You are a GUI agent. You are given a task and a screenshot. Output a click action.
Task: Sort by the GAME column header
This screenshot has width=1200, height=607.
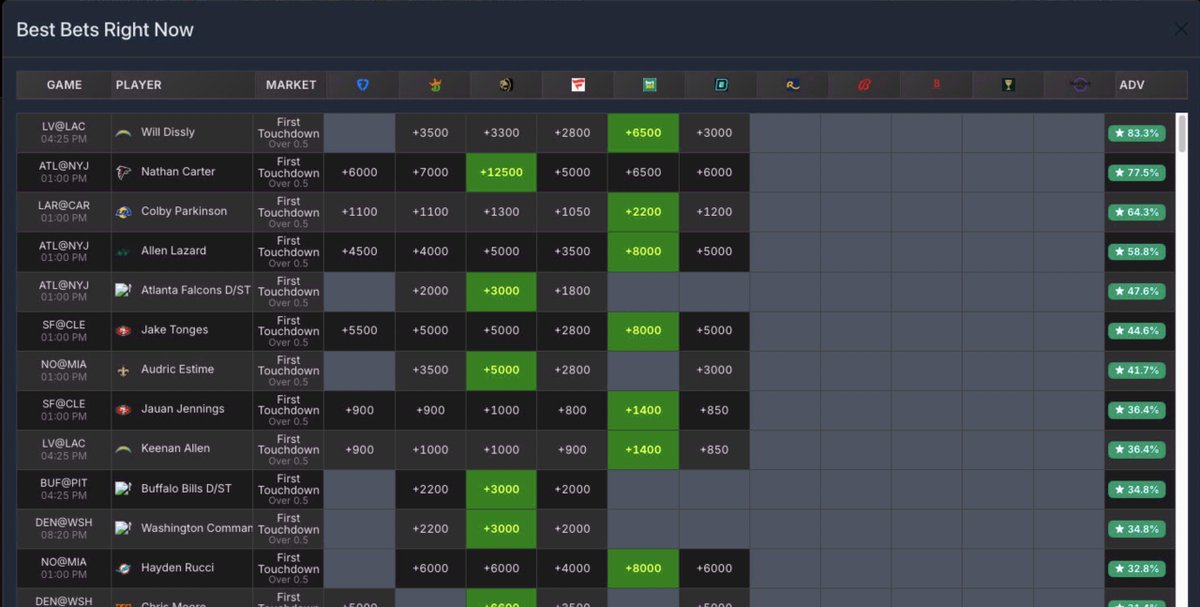click(64, 85)
